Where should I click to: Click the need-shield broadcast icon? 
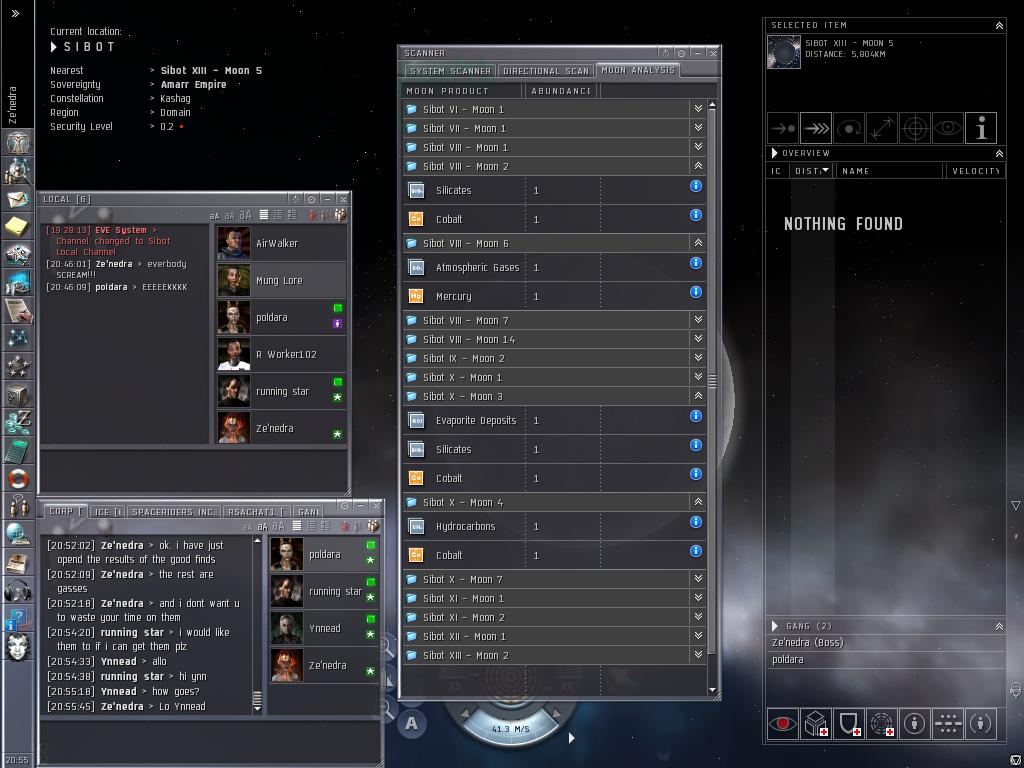pos(849,724)
